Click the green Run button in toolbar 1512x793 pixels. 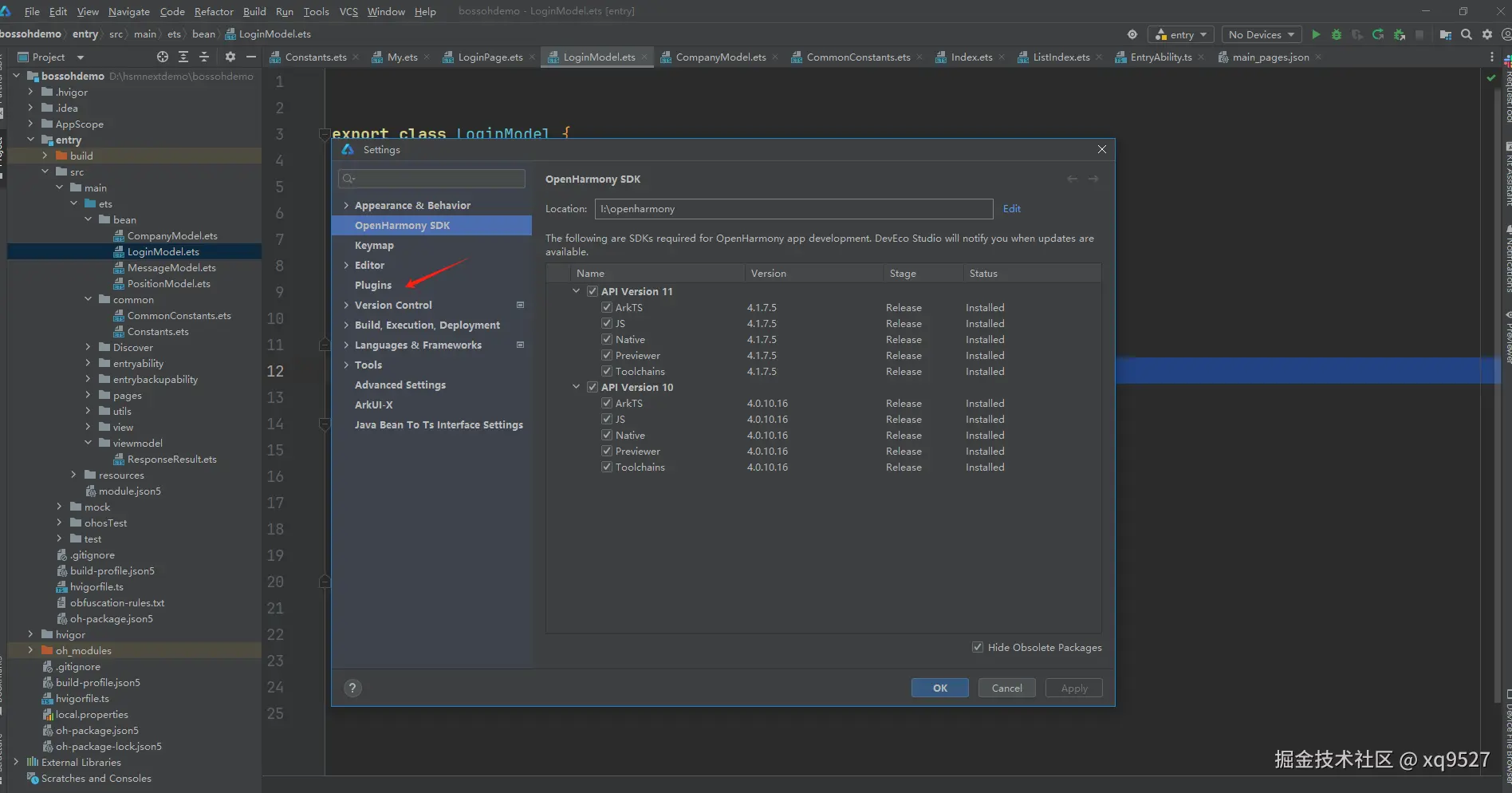(x=1316, y=34)
